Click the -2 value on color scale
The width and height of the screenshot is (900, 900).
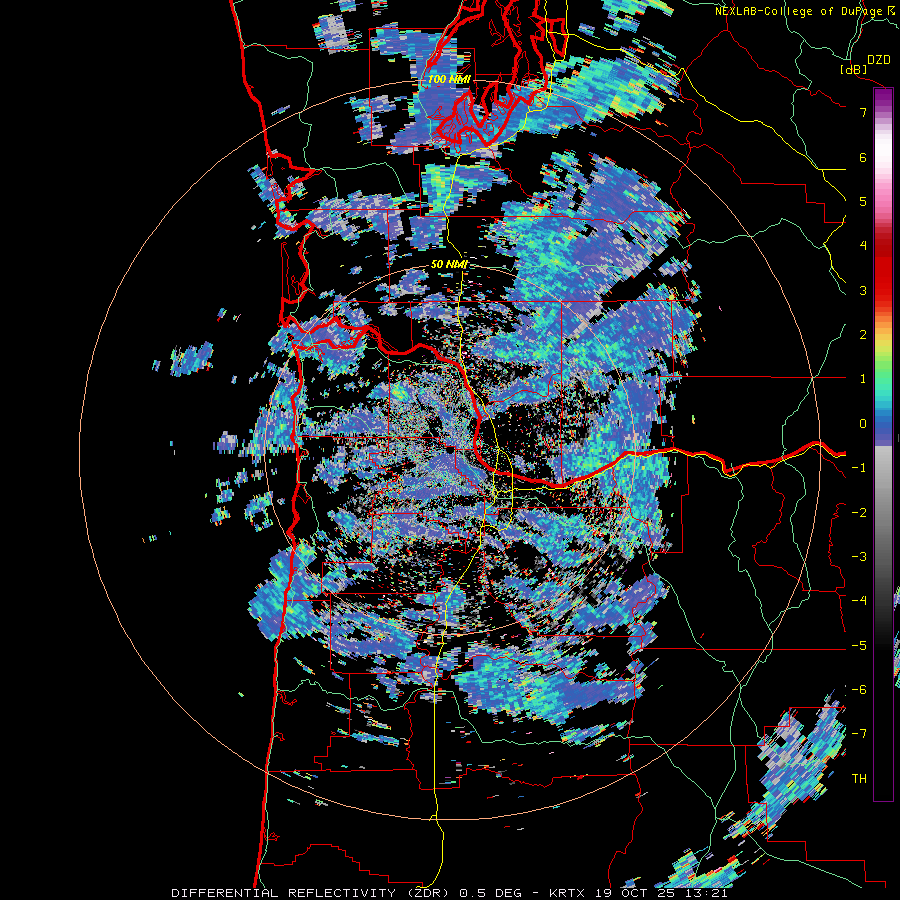click(x=859, y=513)
